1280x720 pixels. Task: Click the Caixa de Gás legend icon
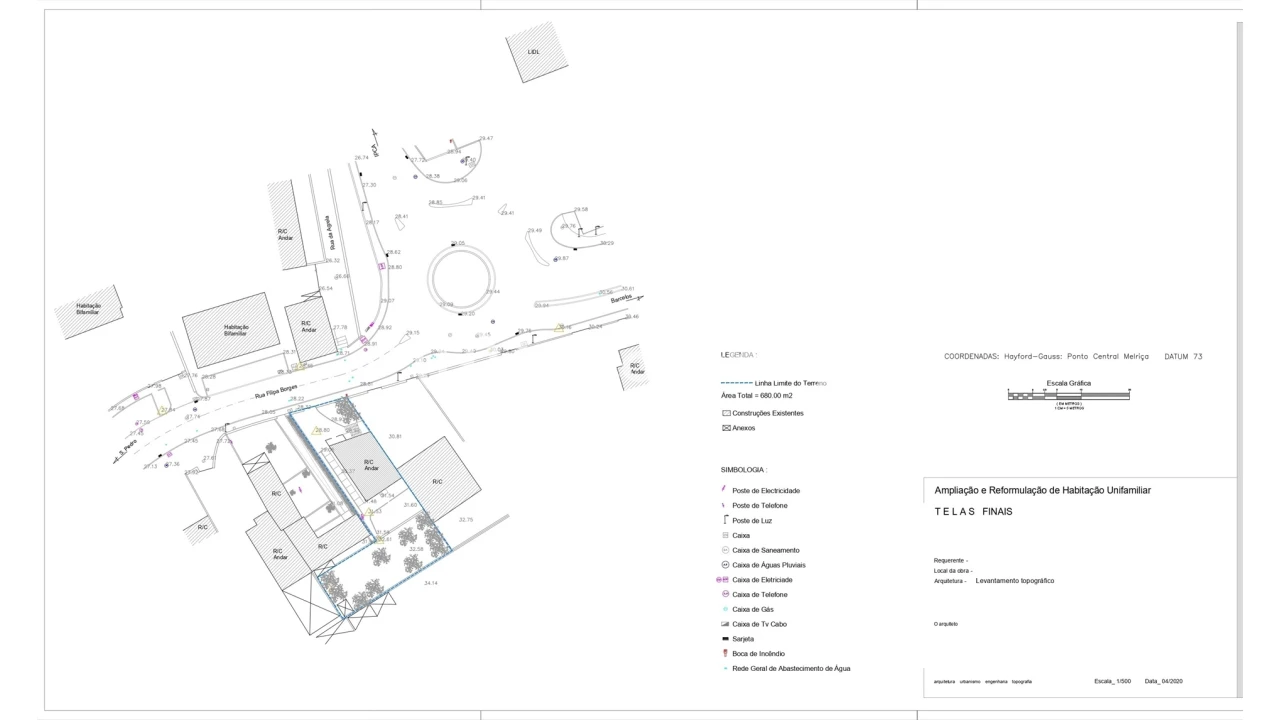pos(725,609)
